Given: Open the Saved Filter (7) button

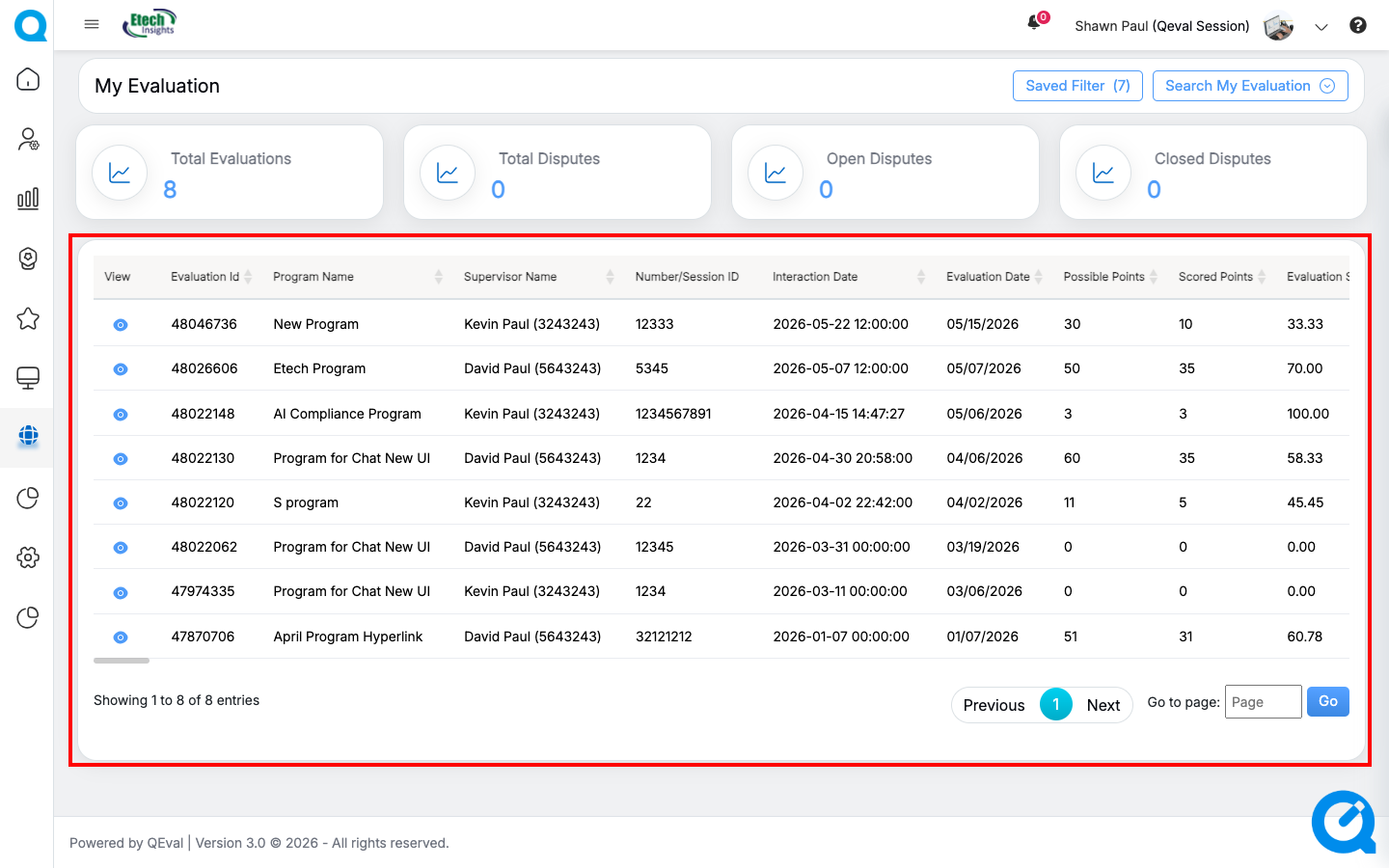Looking at the screenshot, I should (1077, 86).
